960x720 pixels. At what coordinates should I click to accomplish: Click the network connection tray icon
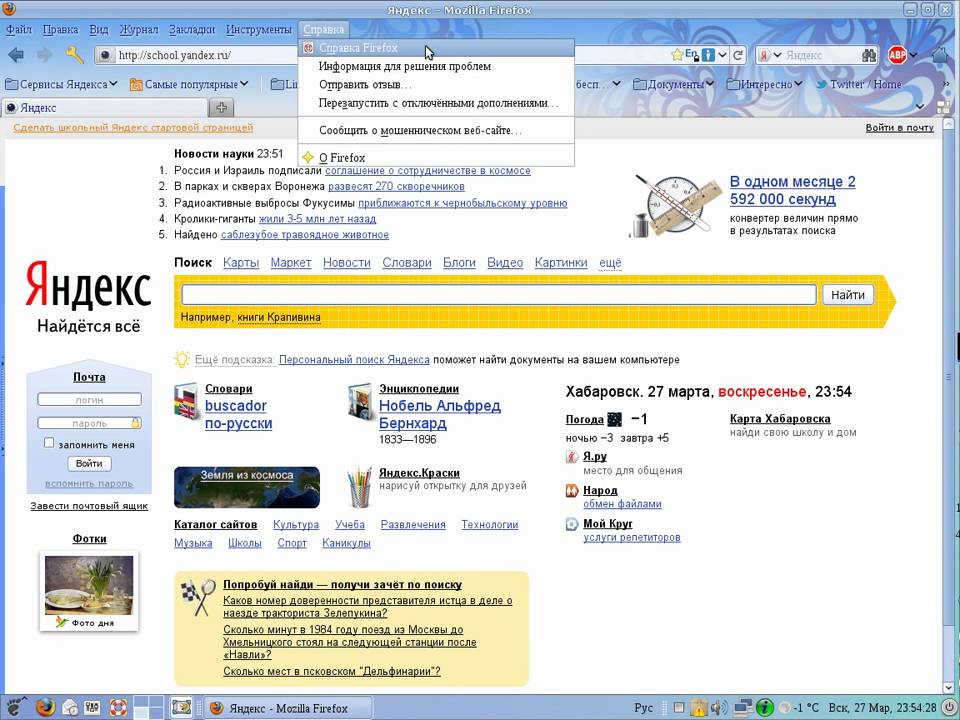click(742, 708)
